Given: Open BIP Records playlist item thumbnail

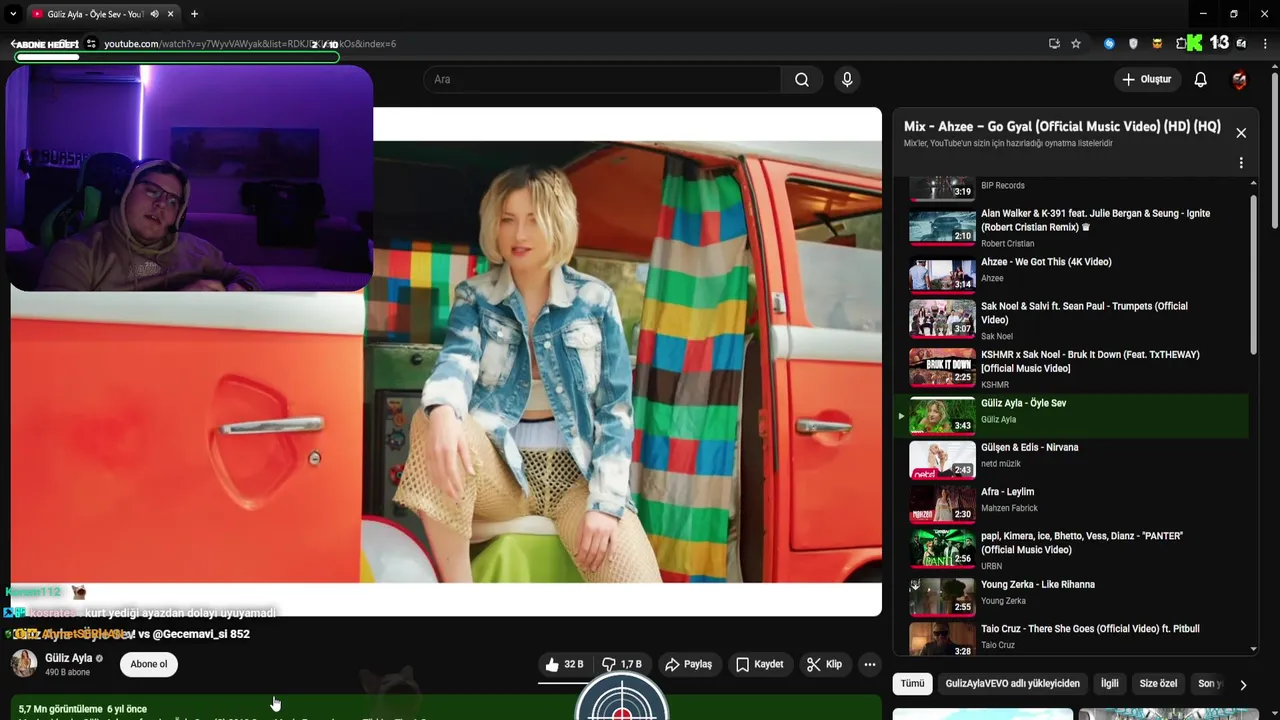Looking at the screenshot, I should [x=942, y=188].
